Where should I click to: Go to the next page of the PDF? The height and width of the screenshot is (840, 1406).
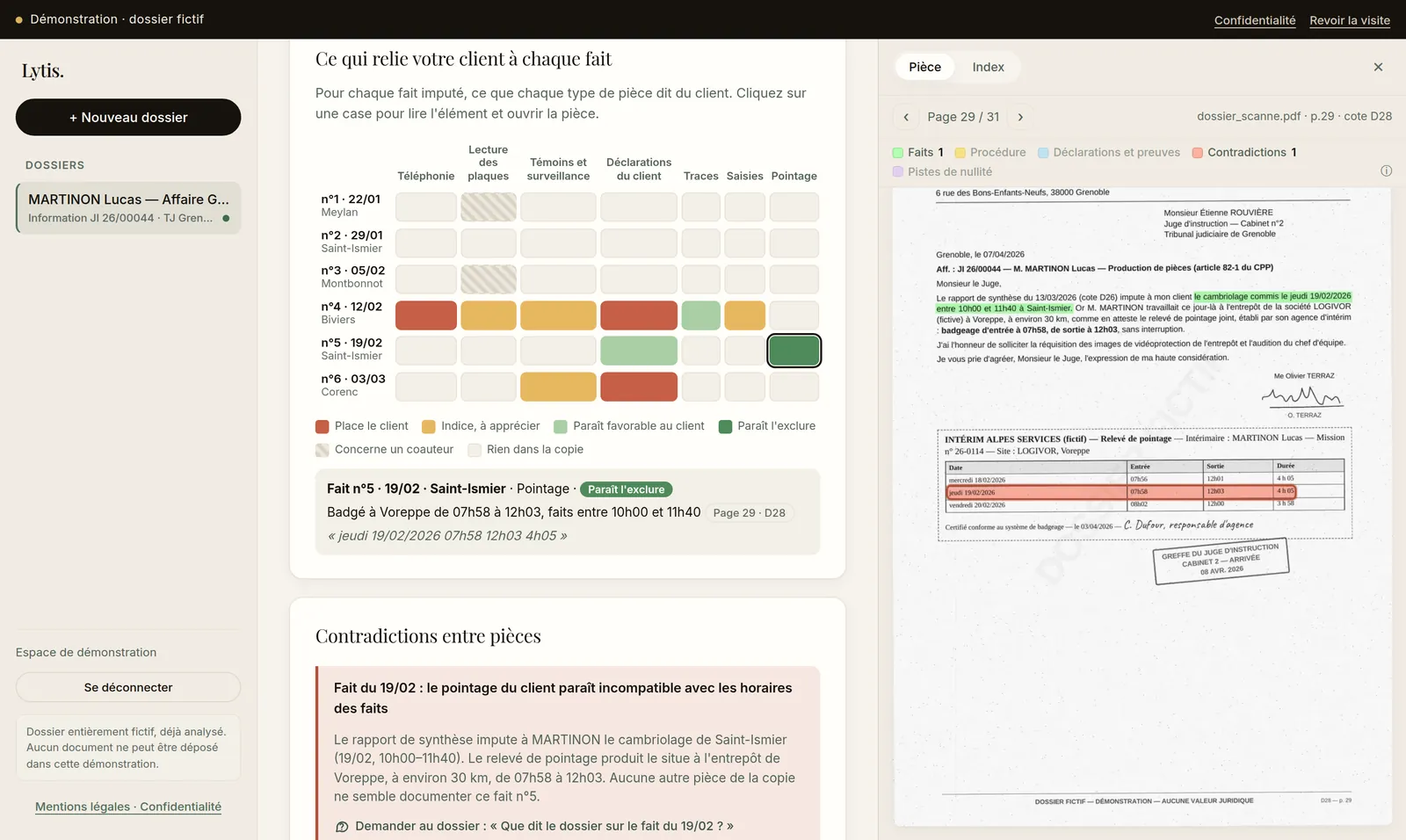click(1020, 117)
